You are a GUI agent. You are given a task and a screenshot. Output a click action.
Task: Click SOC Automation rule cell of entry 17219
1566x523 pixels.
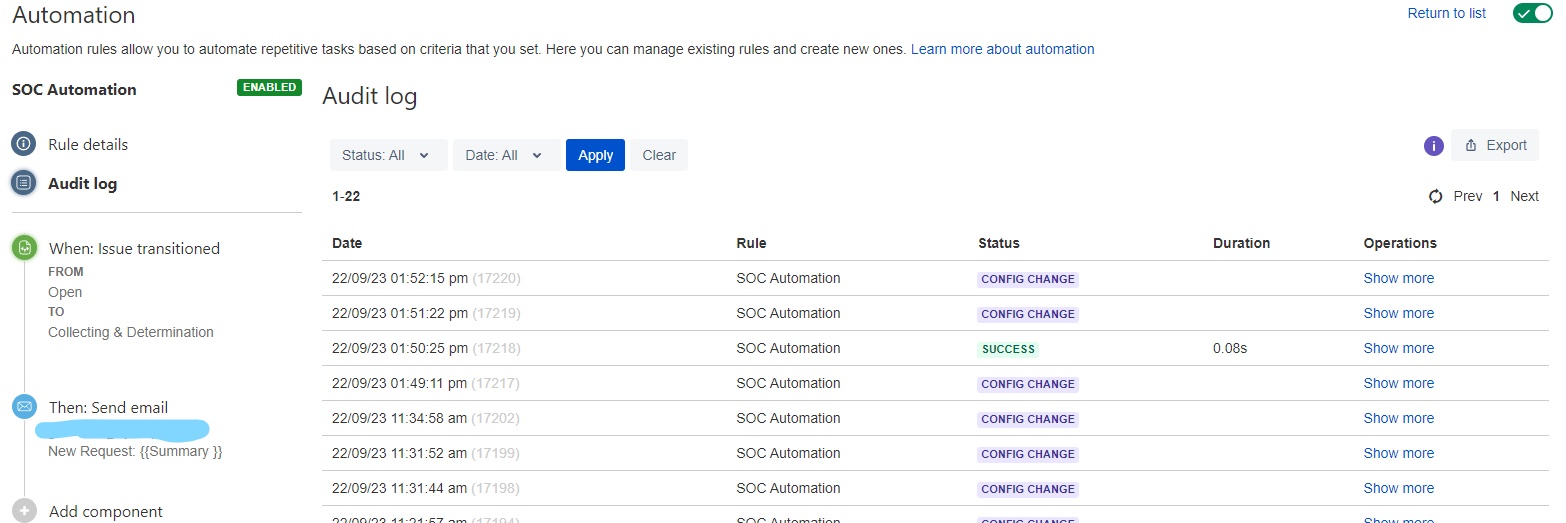(788, 313)
